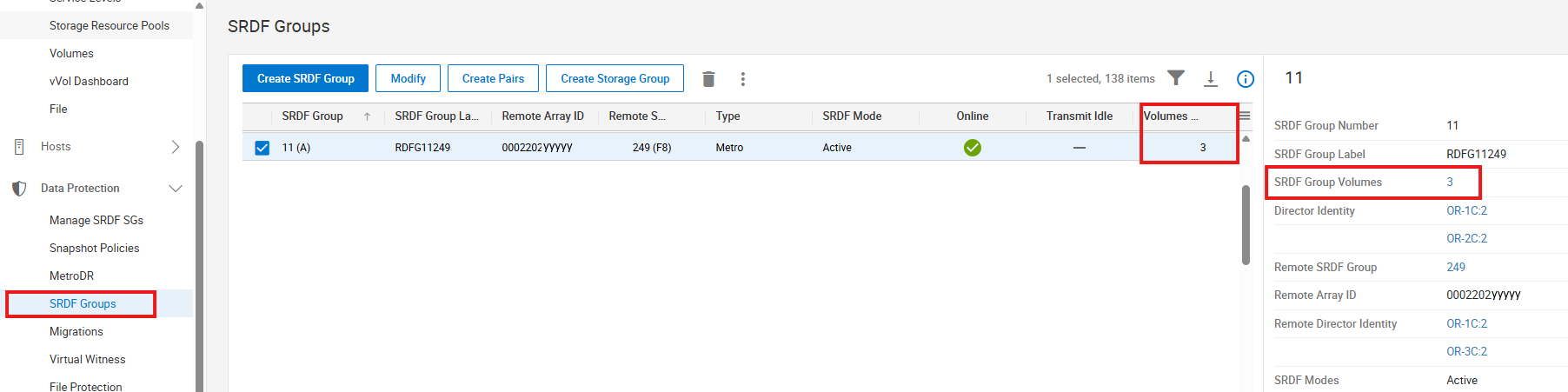Viewport: 1568px width, 392px height.
Task: Open Remote SRDF Group 249 link
Action: [x=1456, y=267]
